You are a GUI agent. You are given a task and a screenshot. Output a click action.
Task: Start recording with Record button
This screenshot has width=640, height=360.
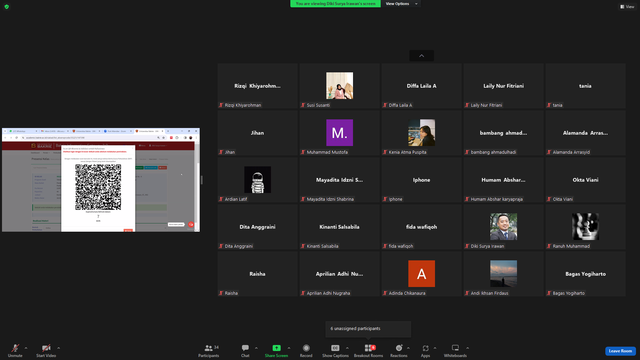(306, 350)
